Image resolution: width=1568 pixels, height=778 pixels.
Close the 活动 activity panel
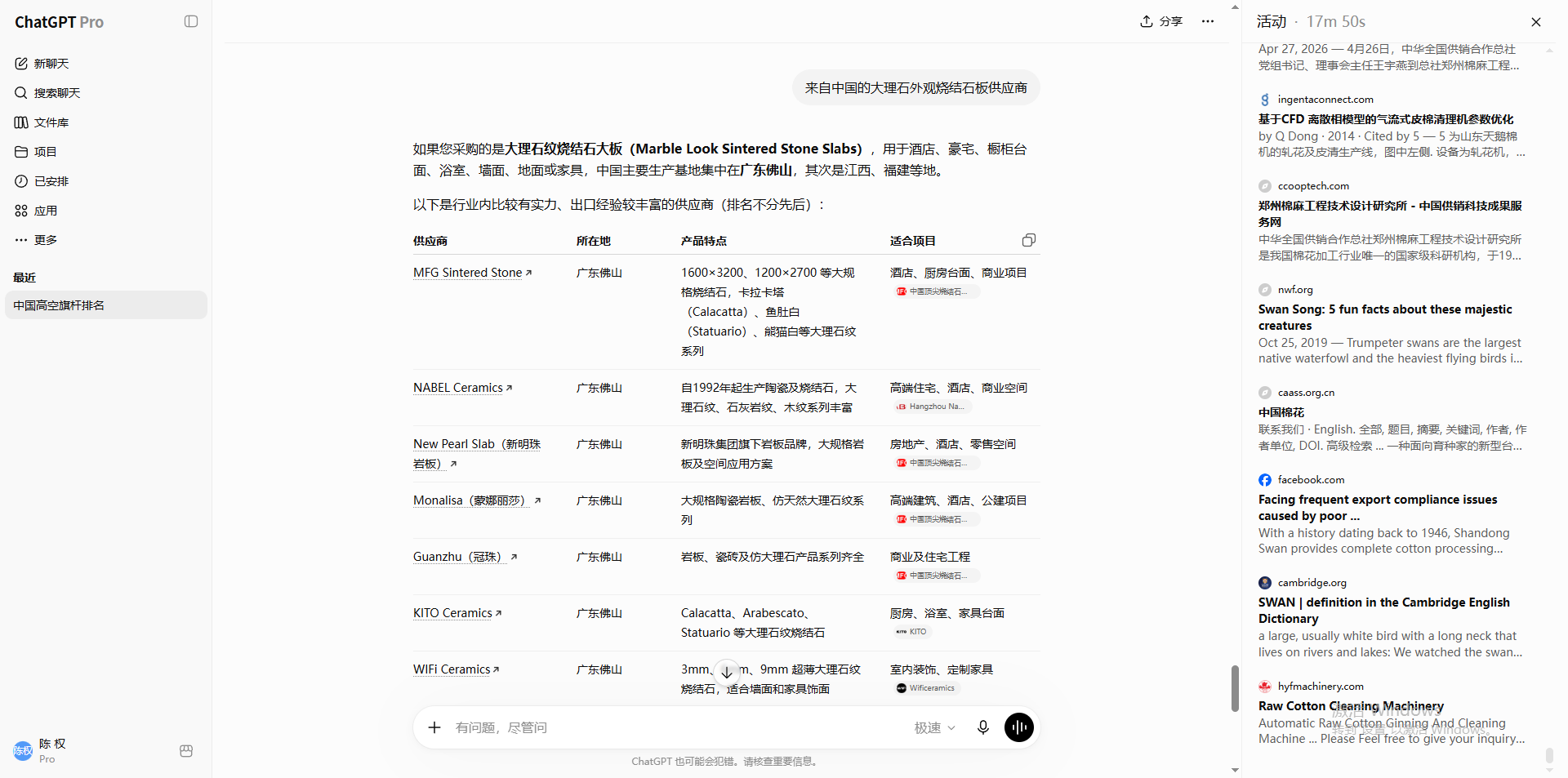point(1535,22)
